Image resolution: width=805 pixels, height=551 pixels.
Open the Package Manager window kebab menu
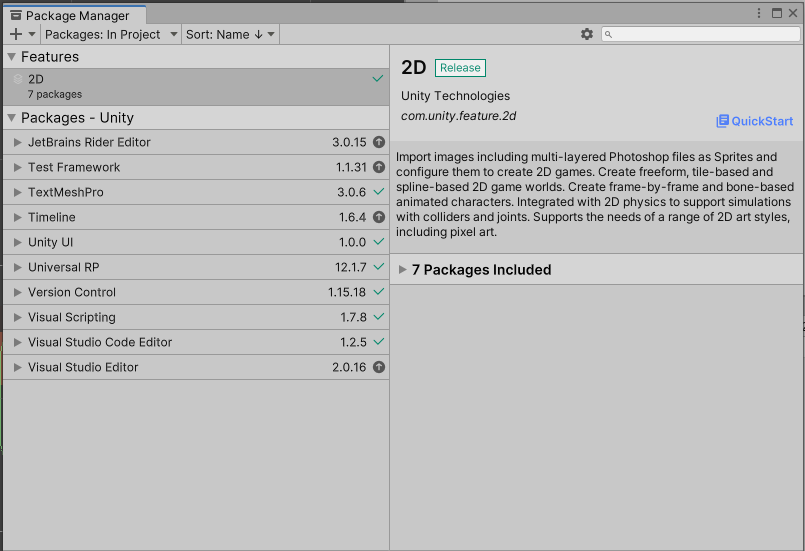tap(759, 13)
